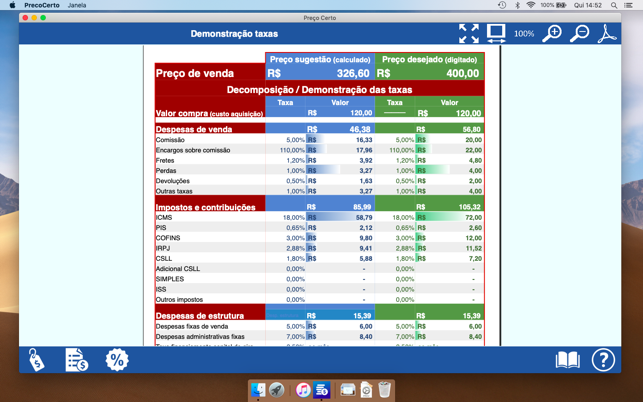Open the manual book icon
643x402 pixels.
click(x=568, y=360)
